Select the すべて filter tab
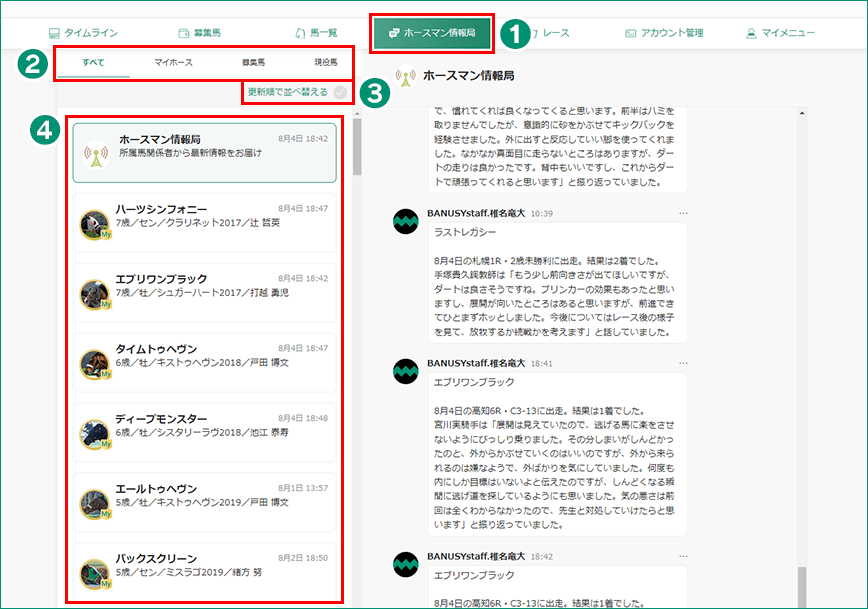 tap(93, 63)
